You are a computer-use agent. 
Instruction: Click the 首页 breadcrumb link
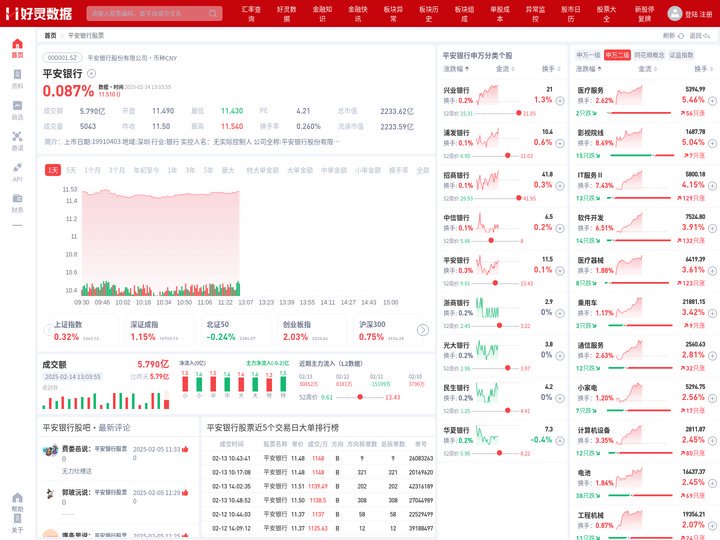point(50,36)
